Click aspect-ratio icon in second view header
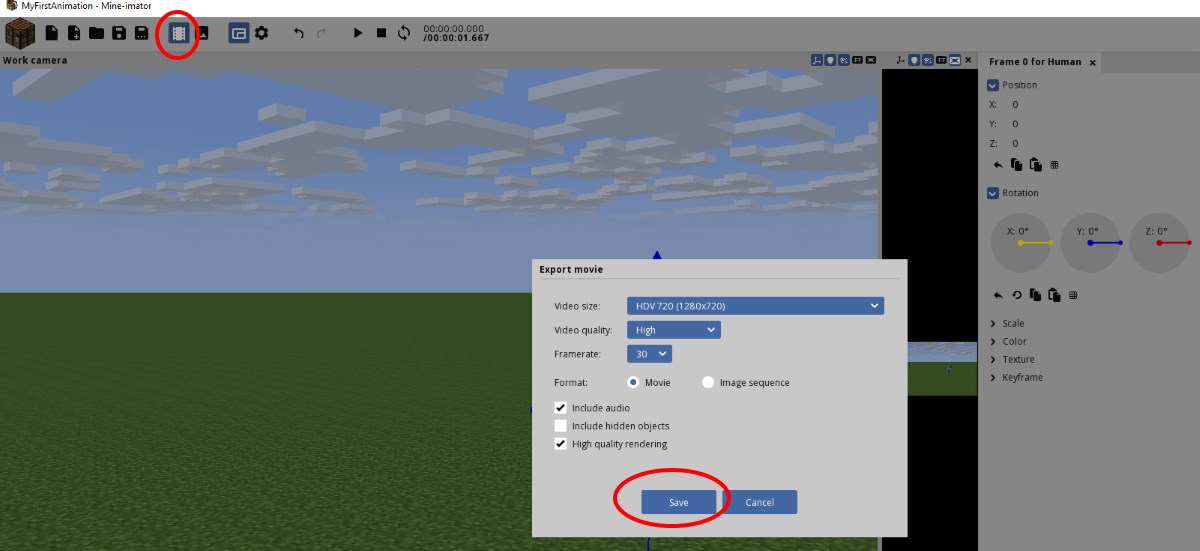 coord(941,61)
